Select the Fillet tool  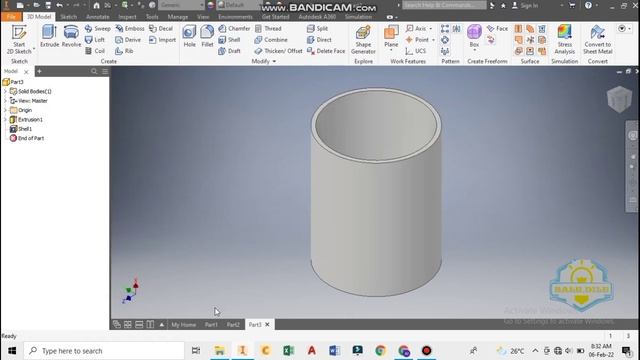[207, 36]
